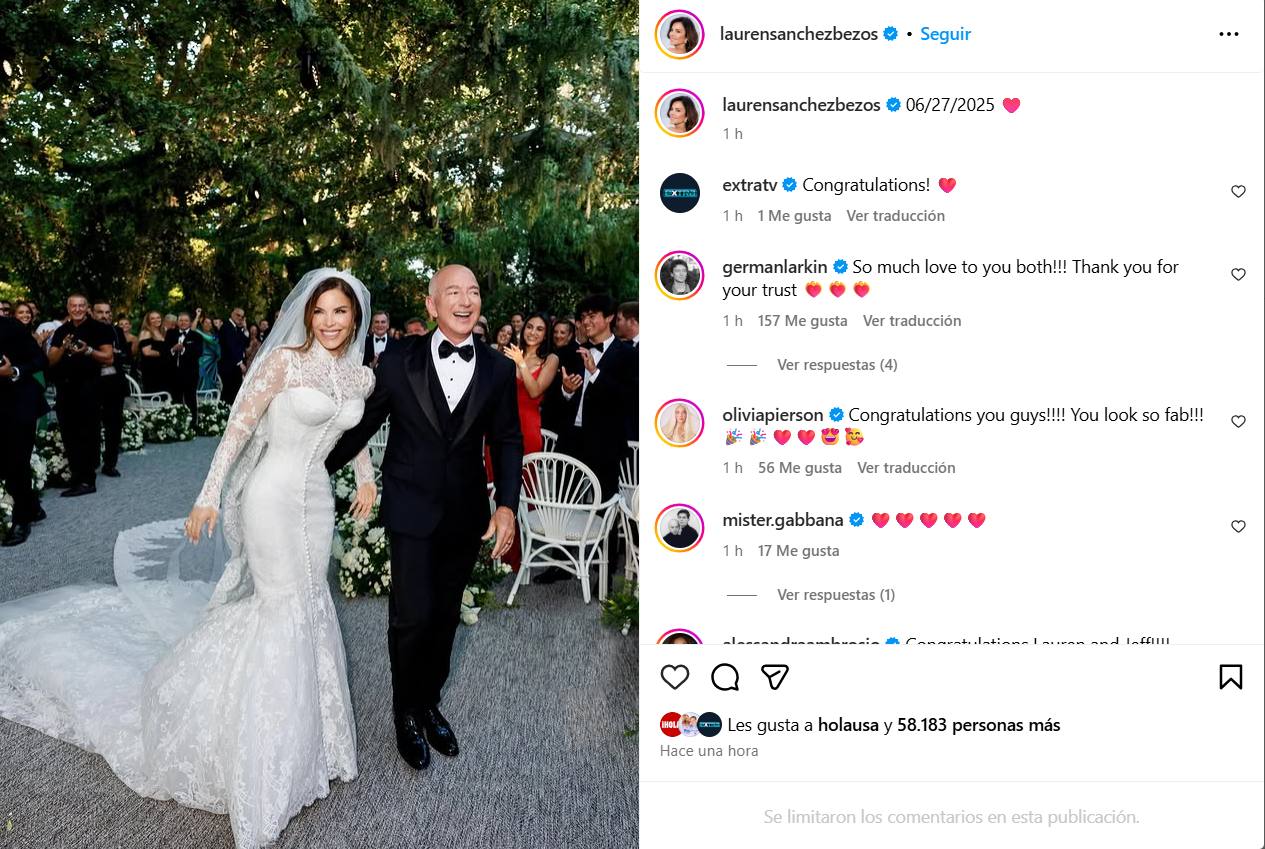Expand 'Ver respuestas (4)' replies
1265x849 pixels.
click(x=837, y=365)
